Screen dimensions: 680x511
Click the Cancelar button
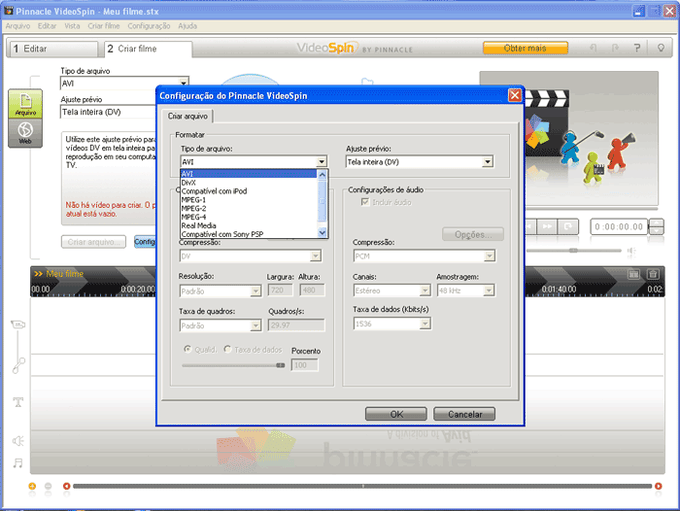coord(464,414)
